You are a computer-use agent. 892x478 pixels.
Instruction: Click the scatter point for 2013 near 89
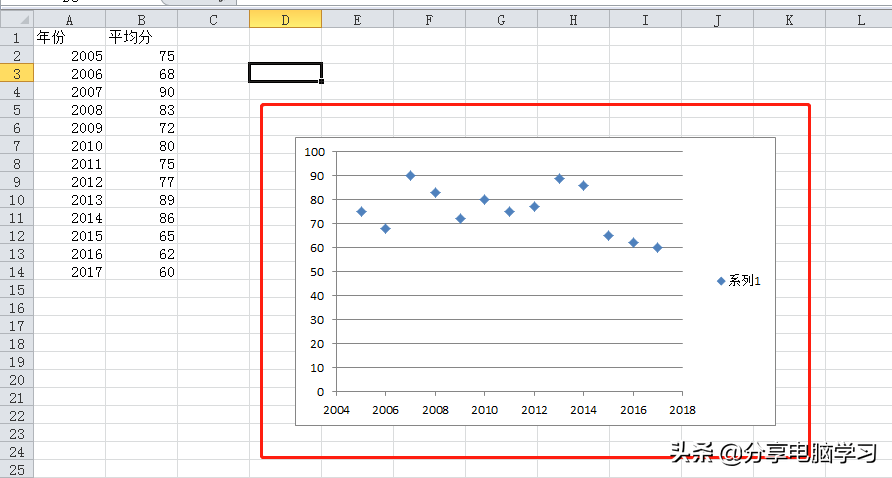559,179
